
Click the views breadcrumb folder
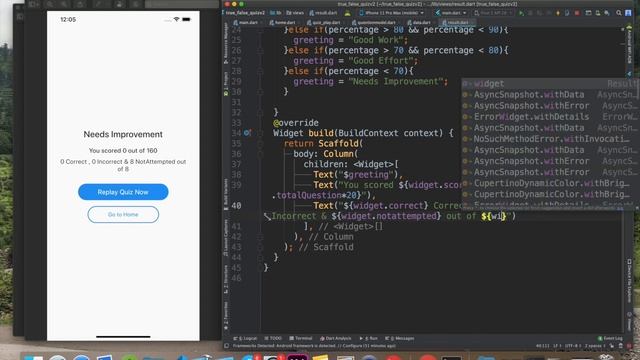(x=295, y=13)
